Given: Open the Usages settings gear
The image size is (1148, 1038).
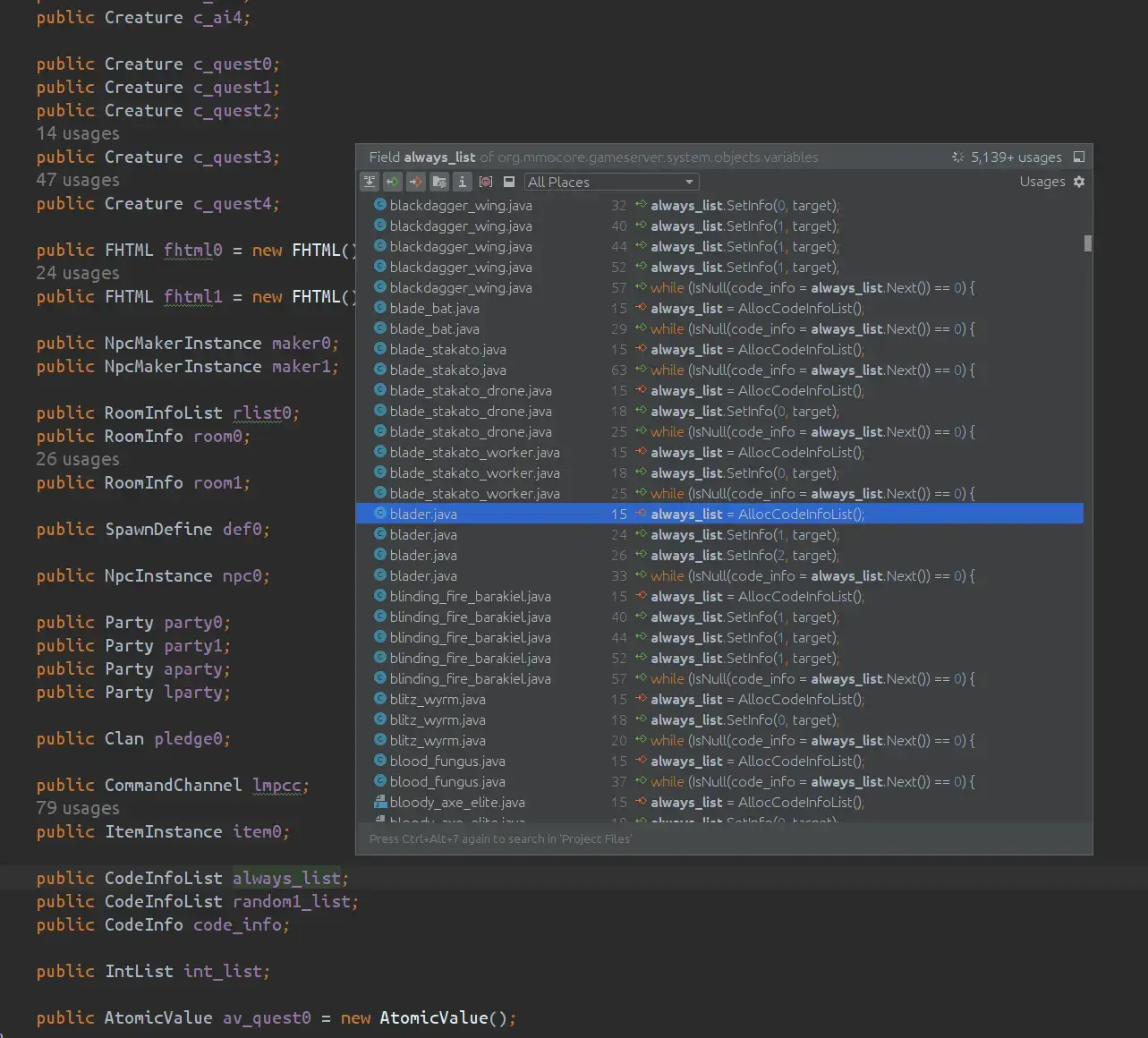Looking at the screenshot, I should [1079, 182].
